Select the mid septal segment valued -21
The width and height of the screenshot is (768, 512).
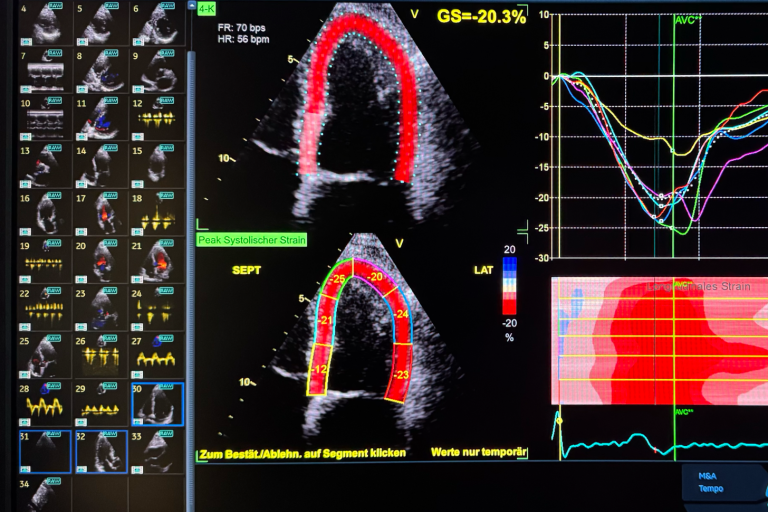click(324, 319)
